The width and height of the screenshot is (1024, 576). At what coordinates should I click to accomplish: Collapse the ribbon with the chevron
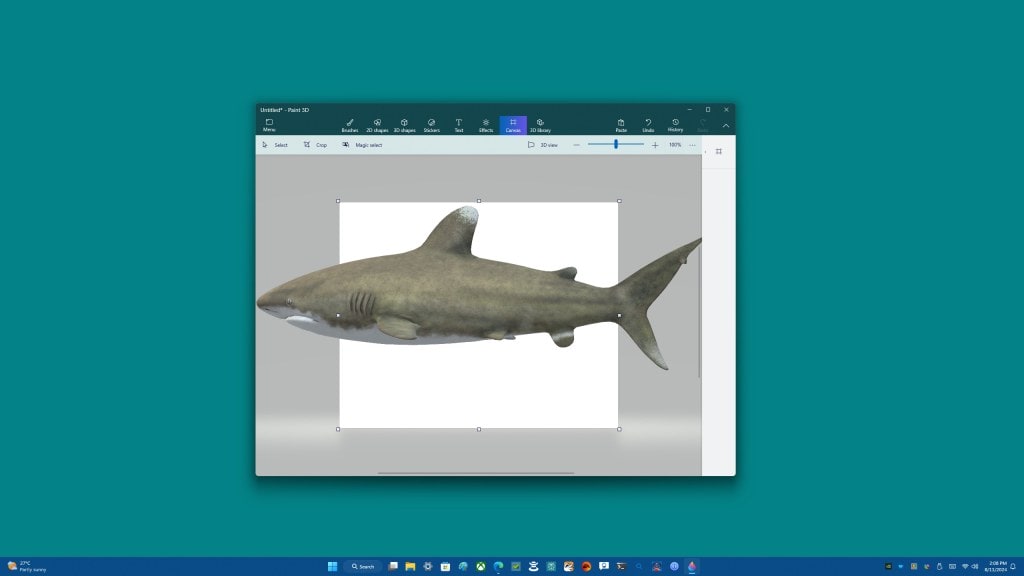[725, 125]
